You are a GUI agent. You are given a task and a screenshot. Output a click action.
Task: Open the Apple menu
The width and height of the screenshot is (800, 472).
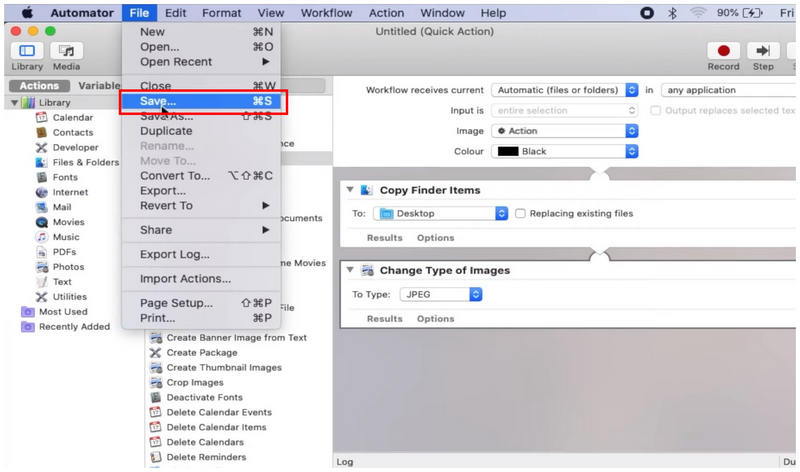pyautogui.click(x=28, y=12)
